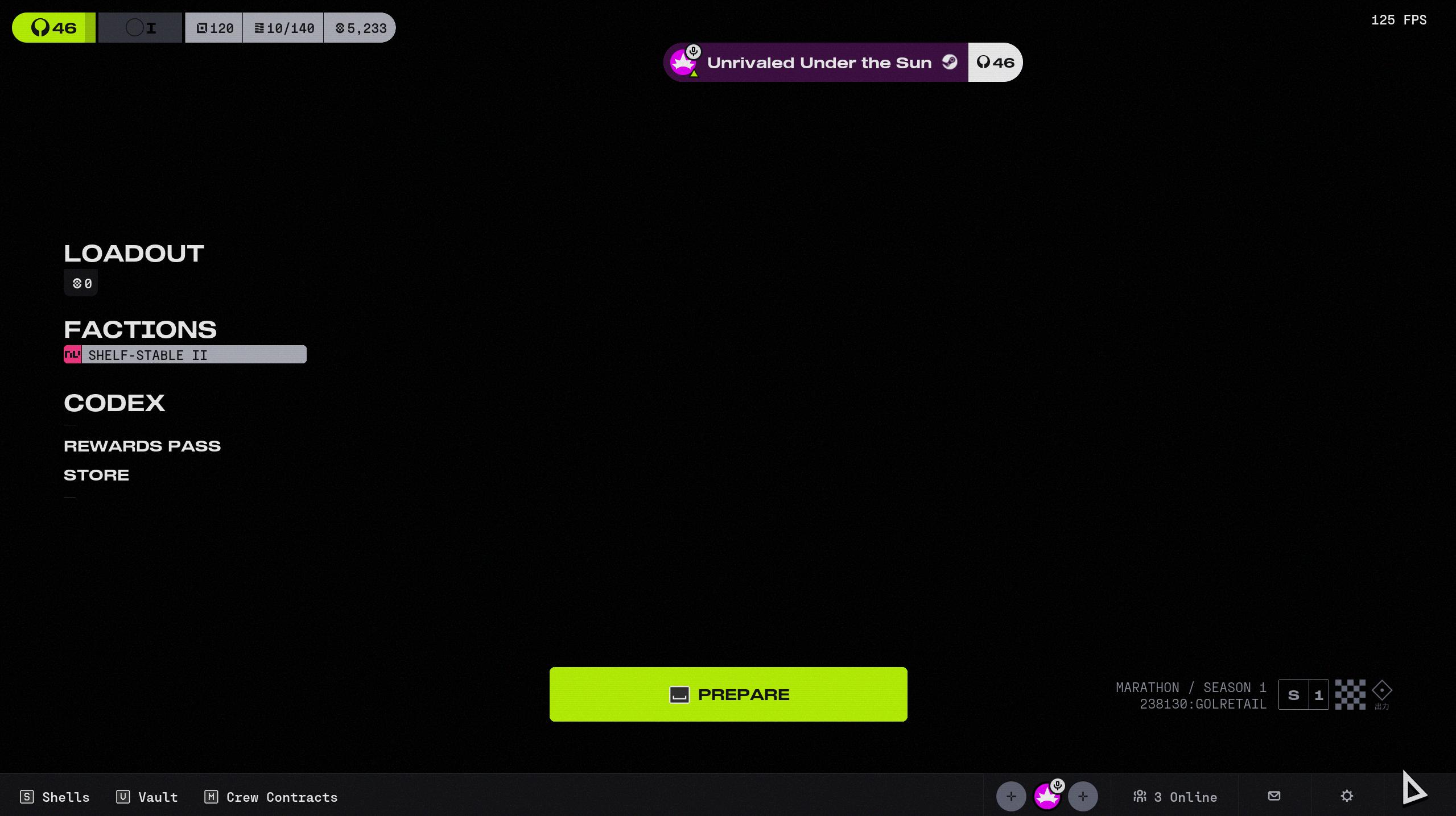Open the settings gear icon
Screen dimensions: 1456x816
point(1346,796)
